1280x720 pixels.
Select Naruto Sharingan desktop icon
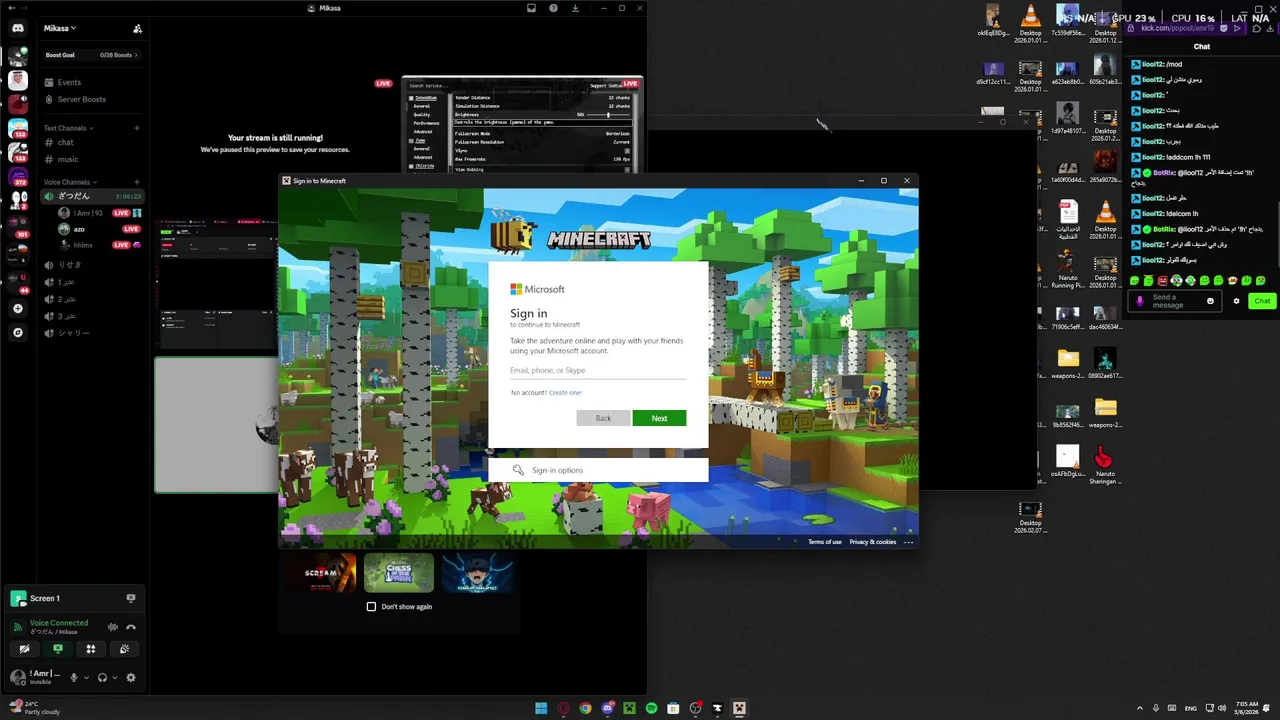pyautogui.click(x=1104, y=464)
